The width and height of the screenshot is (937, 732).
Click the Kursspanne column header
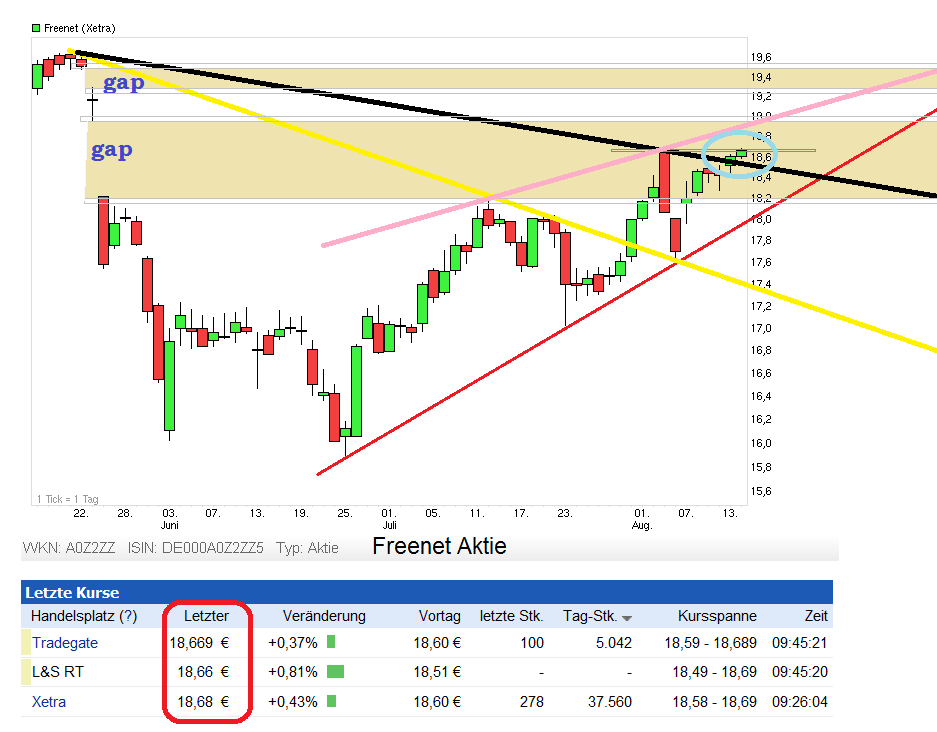pyautogui.click(x=717, y=616)
